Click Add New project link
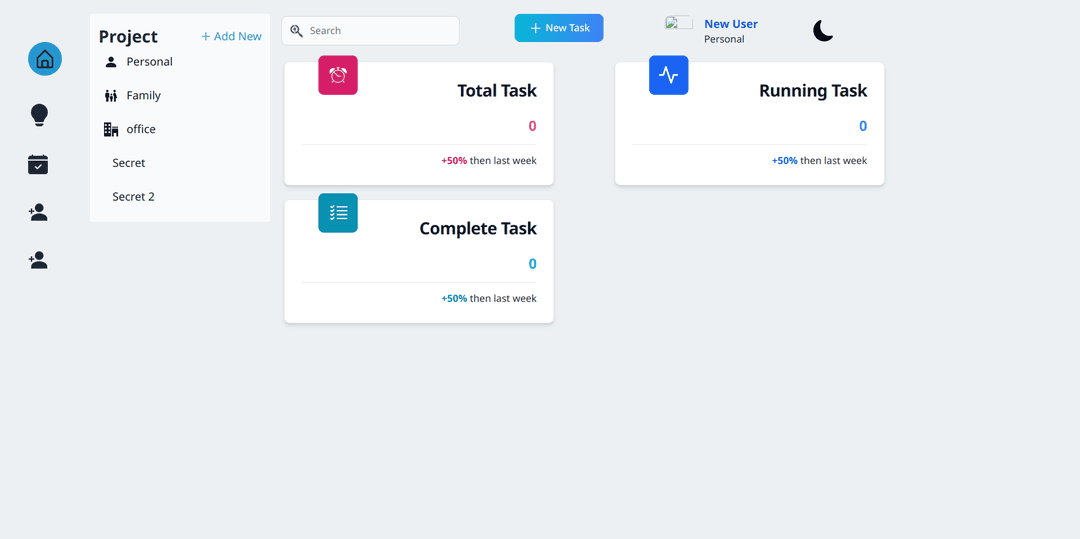This screenshot has width=1080, height=539. pos(231,37)
